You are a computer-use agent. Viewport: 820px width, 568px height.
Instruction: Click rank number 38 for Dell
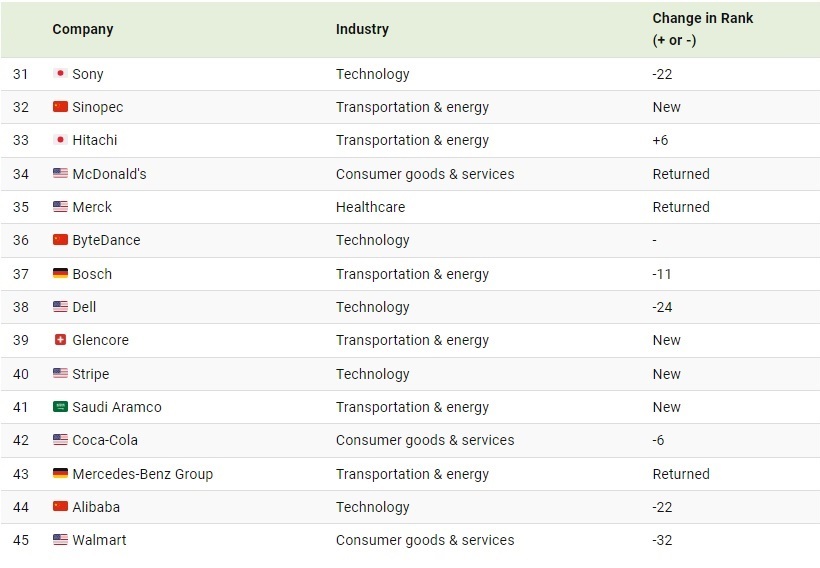[21, 307]
